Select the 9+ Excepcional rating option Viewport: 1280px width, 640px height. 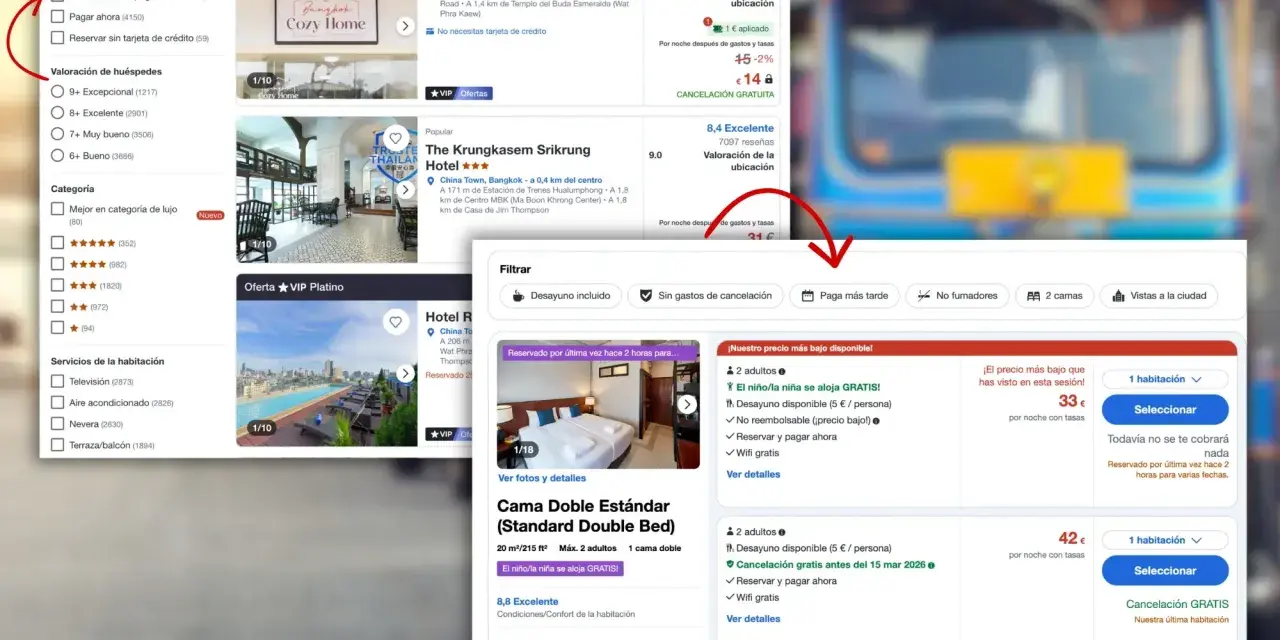click(x=58, y=92)
